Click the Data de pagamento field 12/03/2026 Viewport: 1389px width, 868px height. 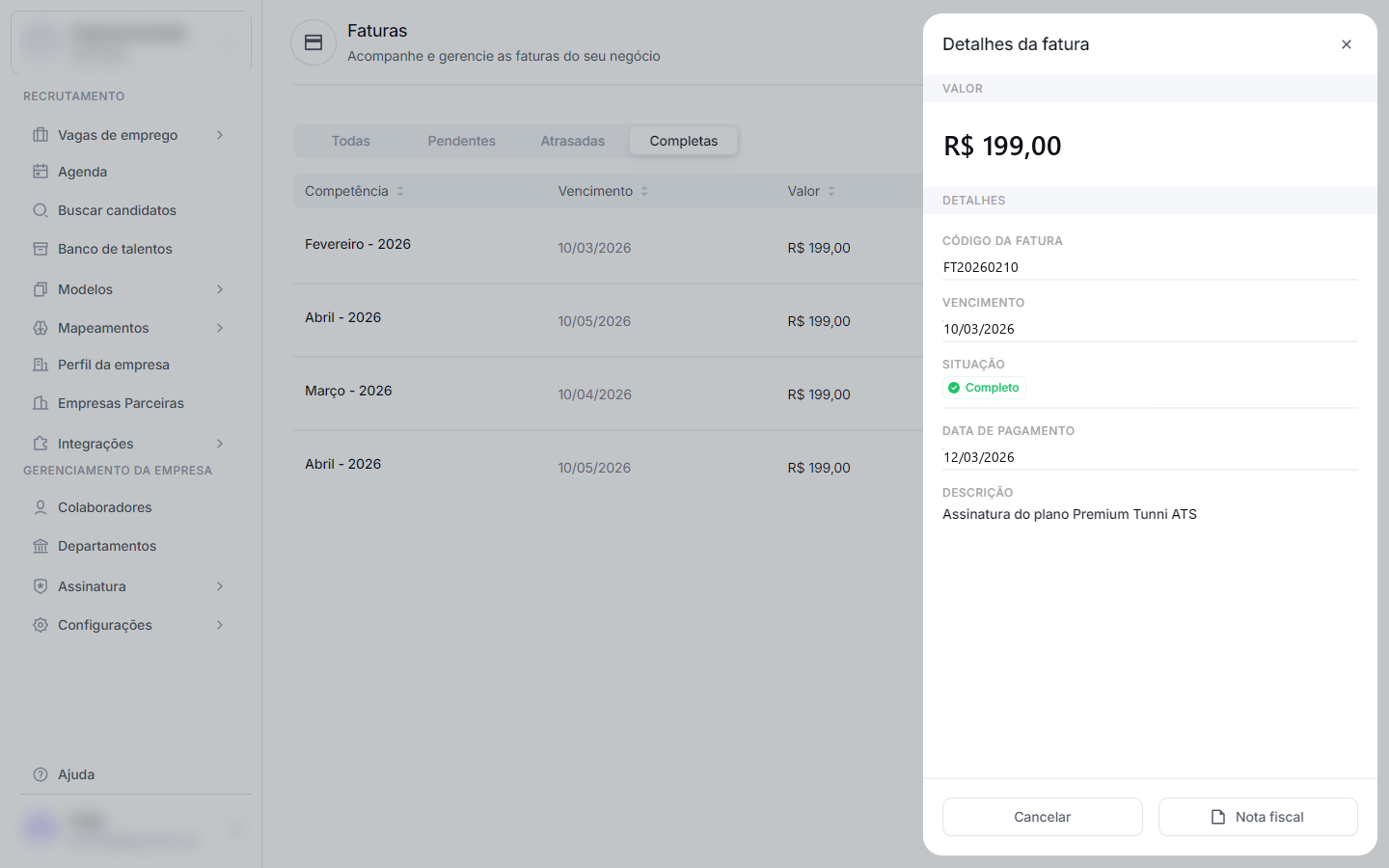tap(1150, 457)
